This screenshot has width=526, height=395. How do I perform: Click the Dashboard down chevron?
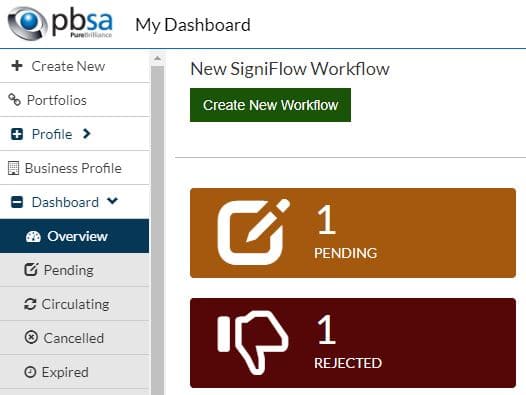click(112, 201)
